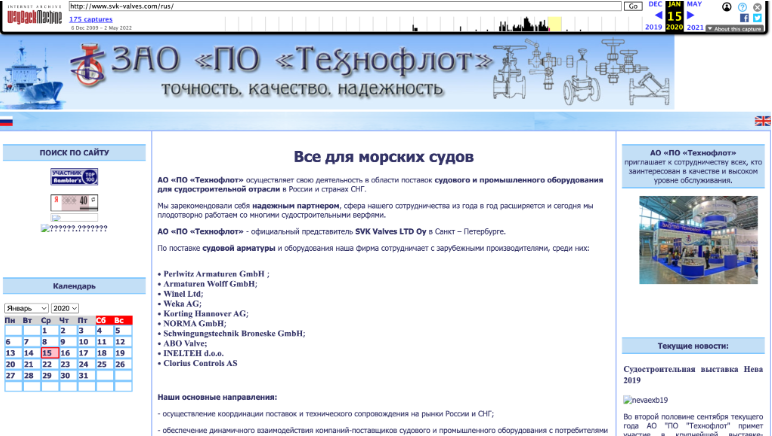Select calendar day 12
The width and height of the screenshot is (772, 436).
tap(123, 342)
